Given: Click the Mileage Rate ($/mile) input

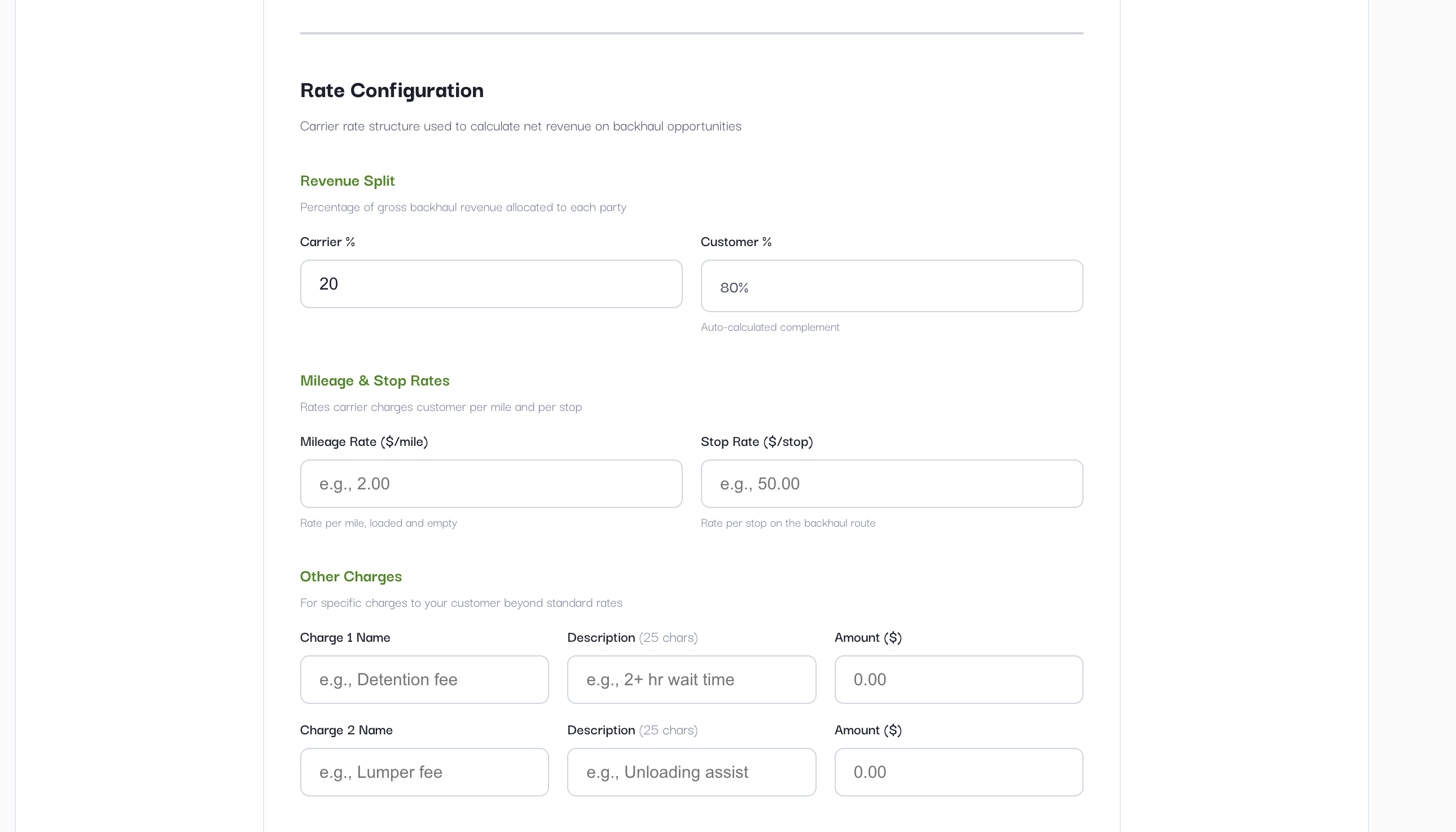Looking at the screenshot, I should coord(490,483).
